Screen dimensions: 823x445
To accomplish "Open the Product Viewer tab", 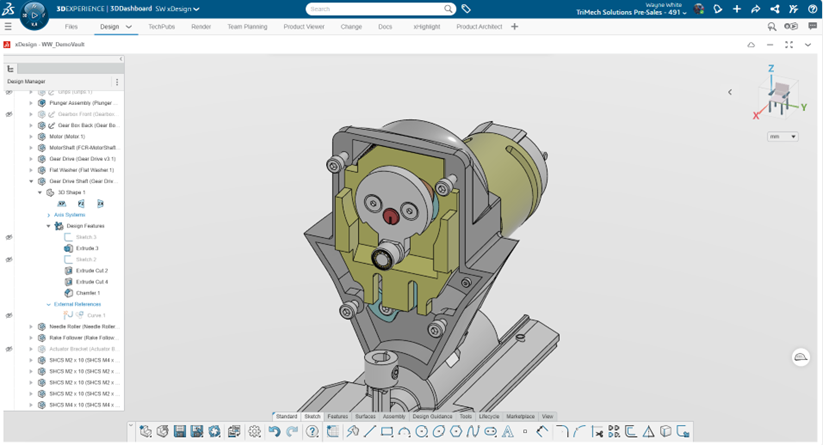I will coord(303,27).
